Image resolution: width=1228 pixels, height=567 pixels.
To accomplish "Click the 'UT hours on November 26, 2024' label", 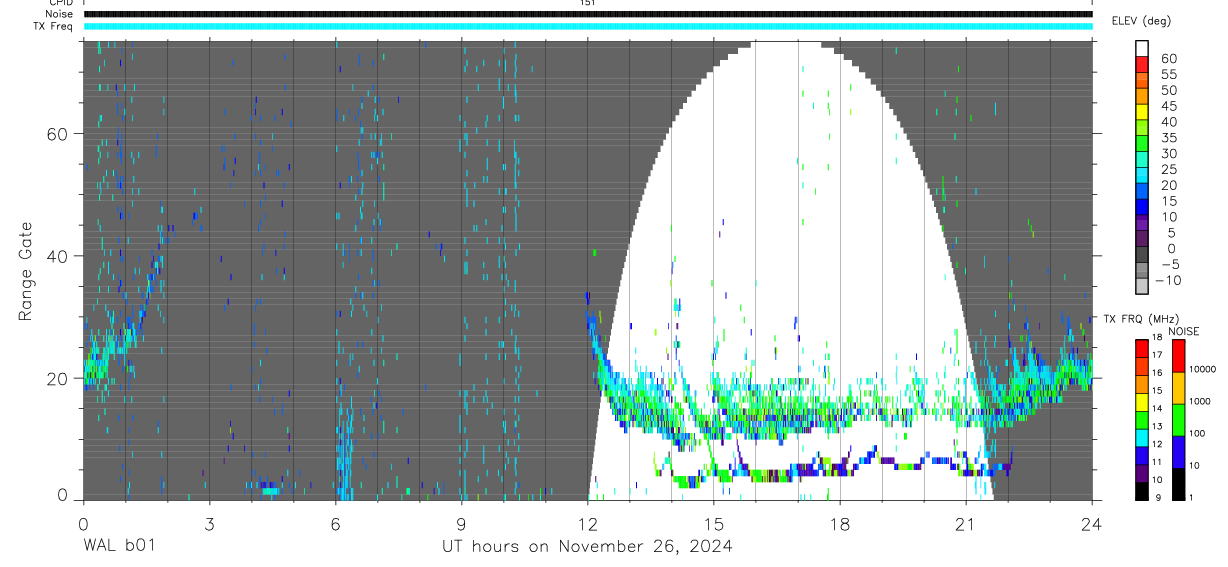I will pos(587,546).
